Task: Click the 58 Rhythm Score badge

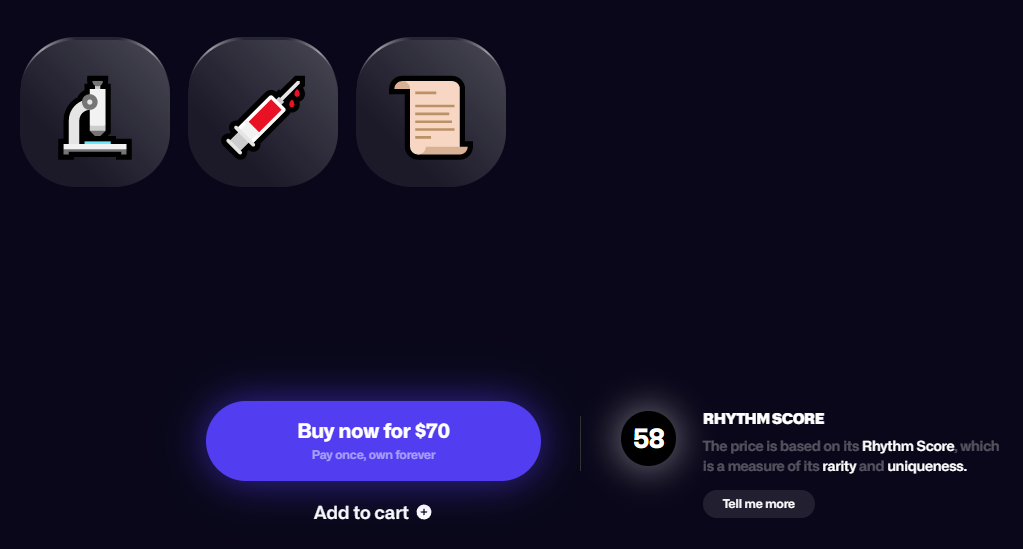Action: (648, 438)
